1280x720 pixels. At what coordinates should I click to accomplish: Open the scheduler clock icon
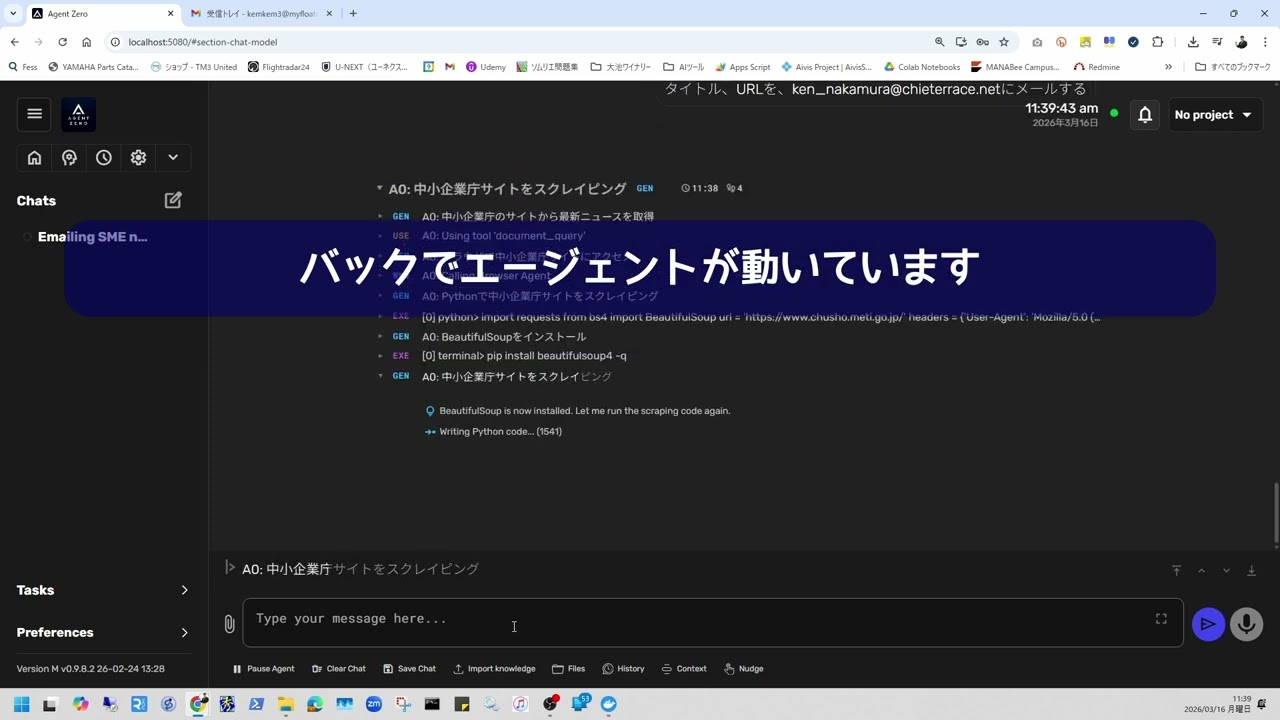[x=104, y=158]
